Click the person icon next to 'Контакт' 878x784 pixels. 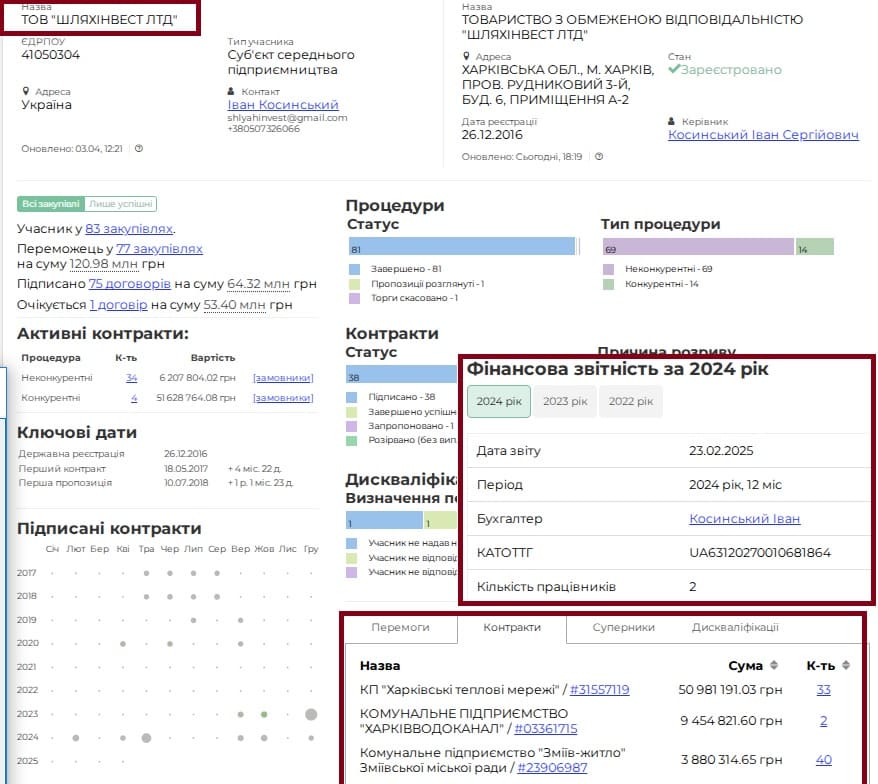(232, 91)
